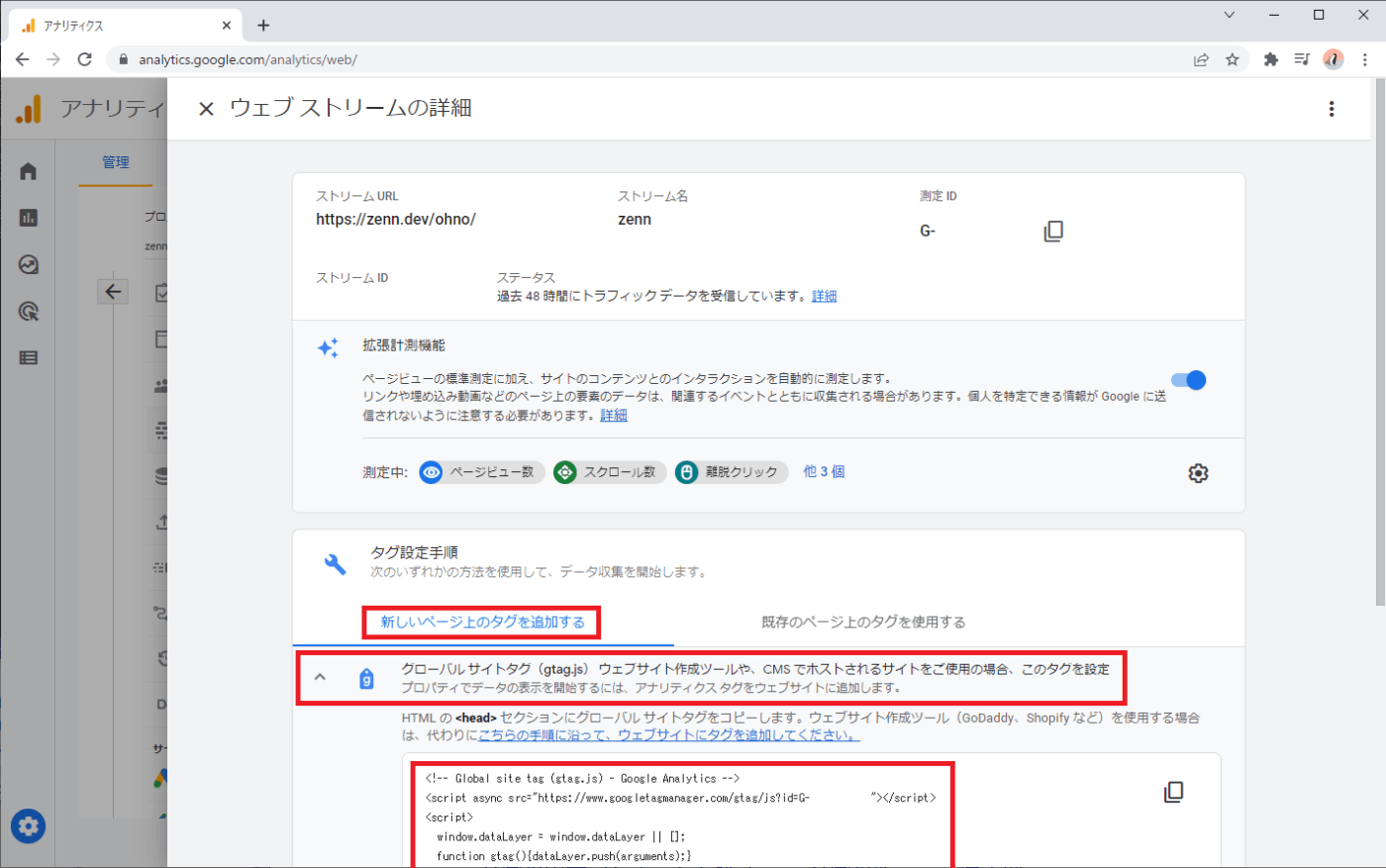Open enhanced measurement gear settings
This screenshot has height=868, width=1386.
pyautogui.click(x=1198, y=473)
